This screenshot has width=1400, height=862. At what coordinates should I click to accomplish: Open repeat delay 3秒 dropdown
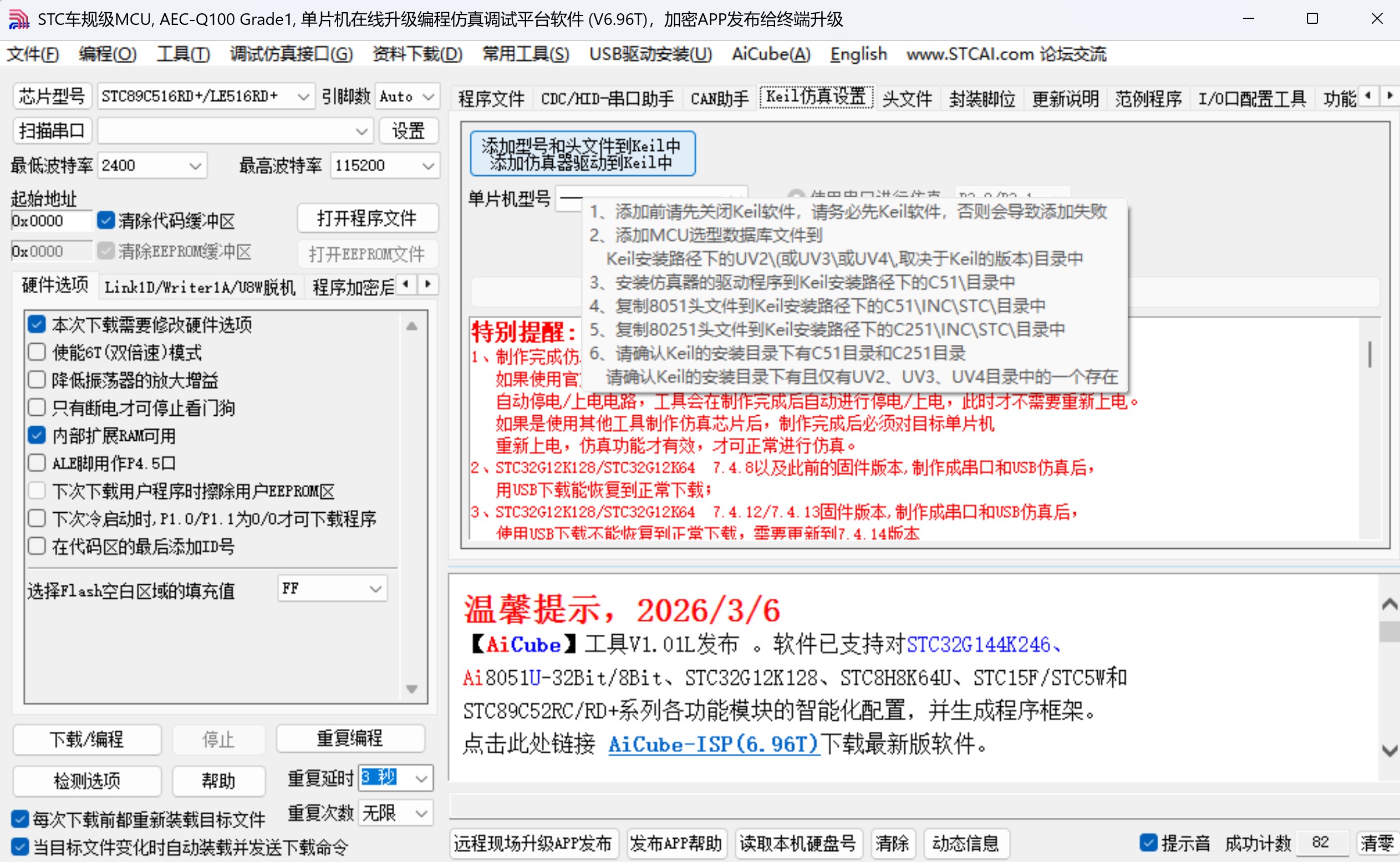point(396,778)
